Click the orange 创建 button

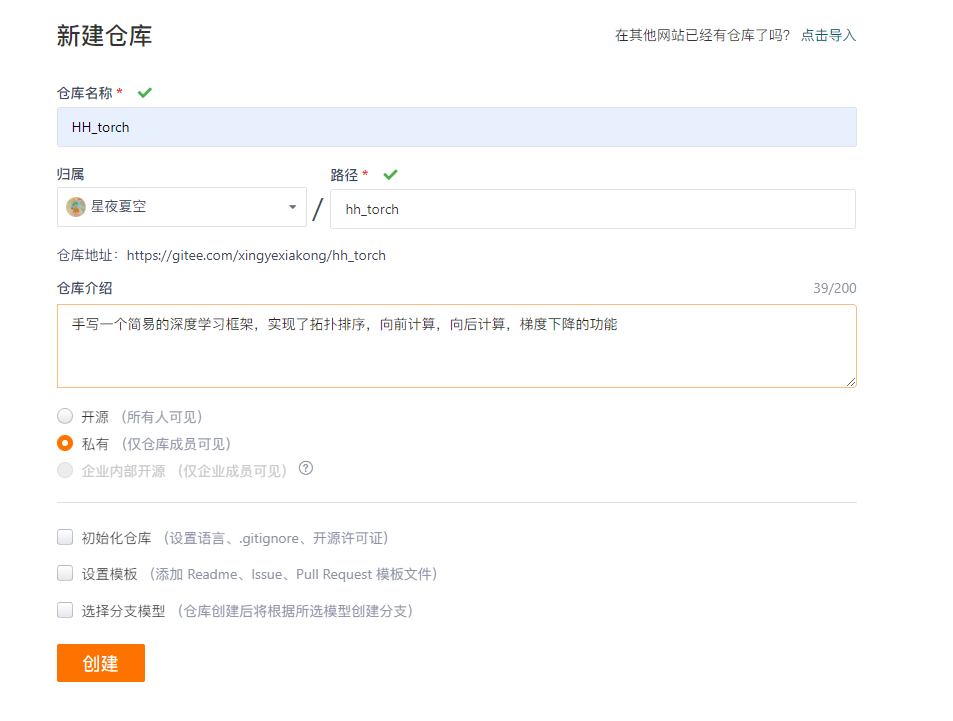[101, 663]
